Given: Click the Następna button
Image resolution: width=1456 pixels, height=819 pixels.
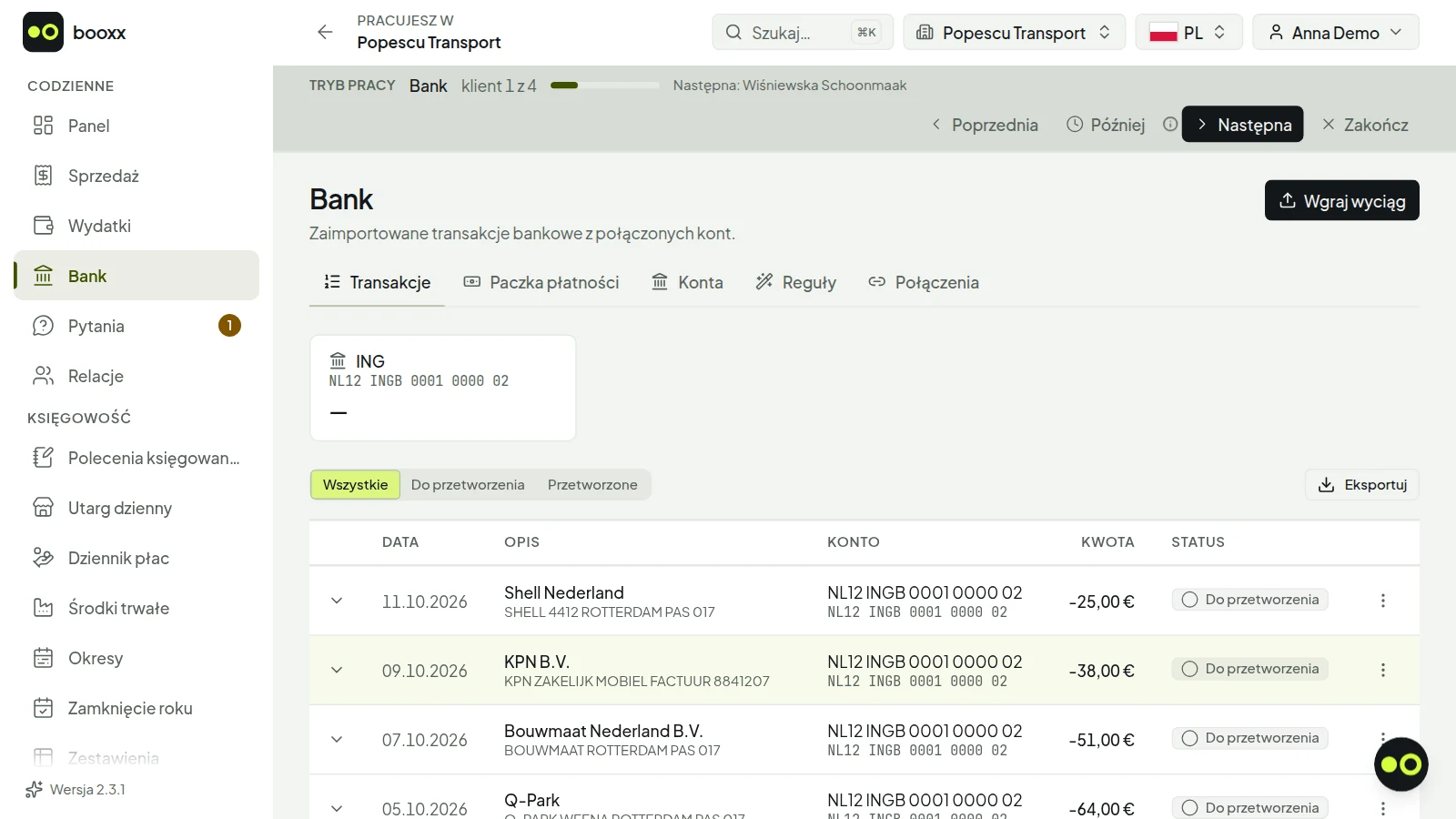Looking at the screenshot, I should coord(1242,125).
